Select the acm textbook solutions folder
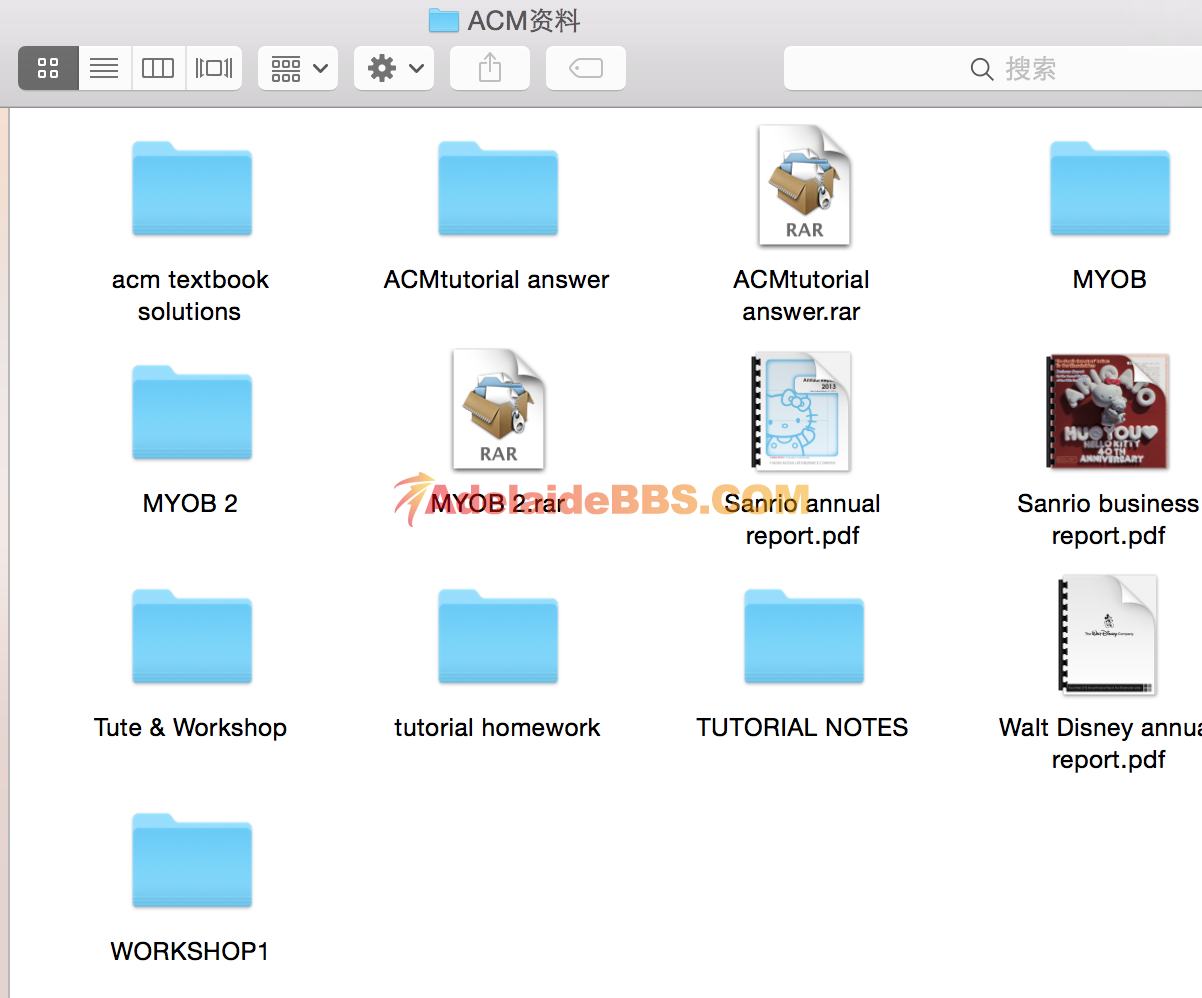Screen dimensions: 1202x998 [191, 189]
